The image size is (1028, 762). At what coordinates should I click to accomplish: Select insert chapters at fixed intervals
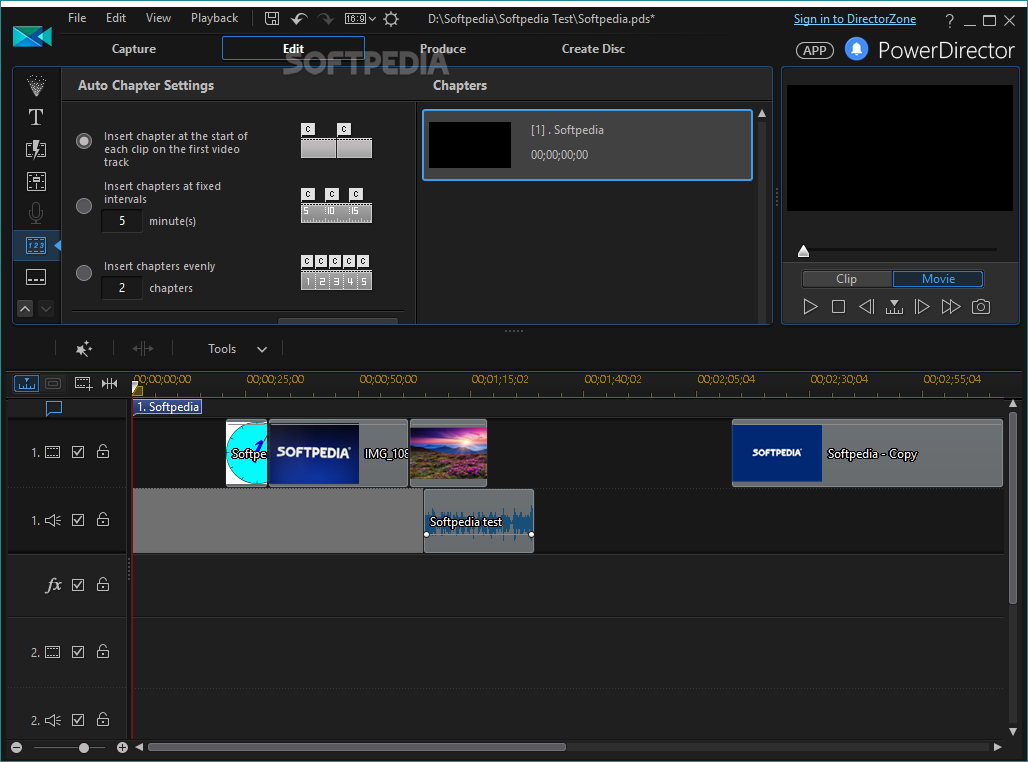(x=84, y=206)
